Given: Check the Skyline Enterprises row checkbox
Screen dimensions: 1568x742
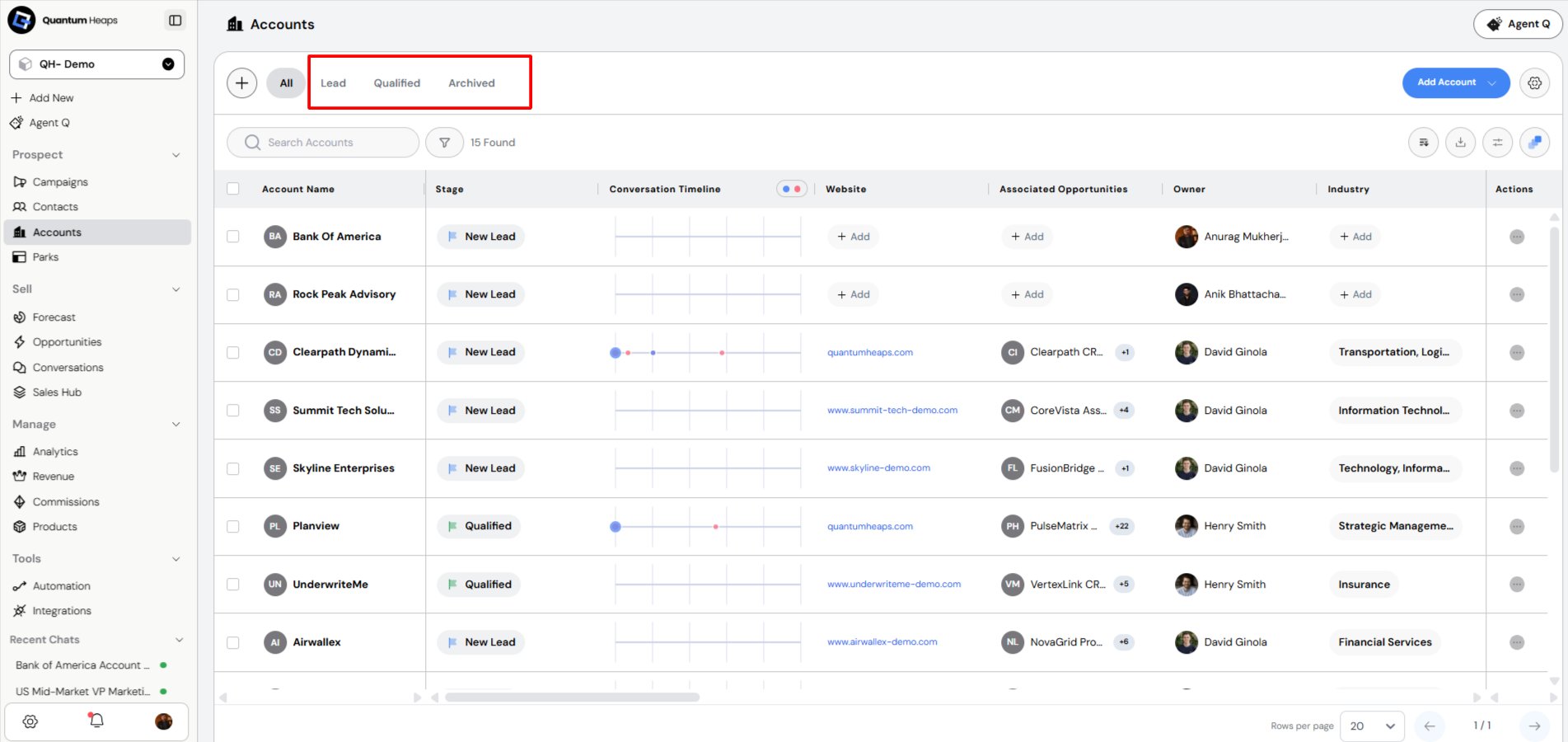Looking at the screenshot, I should 233,468.
